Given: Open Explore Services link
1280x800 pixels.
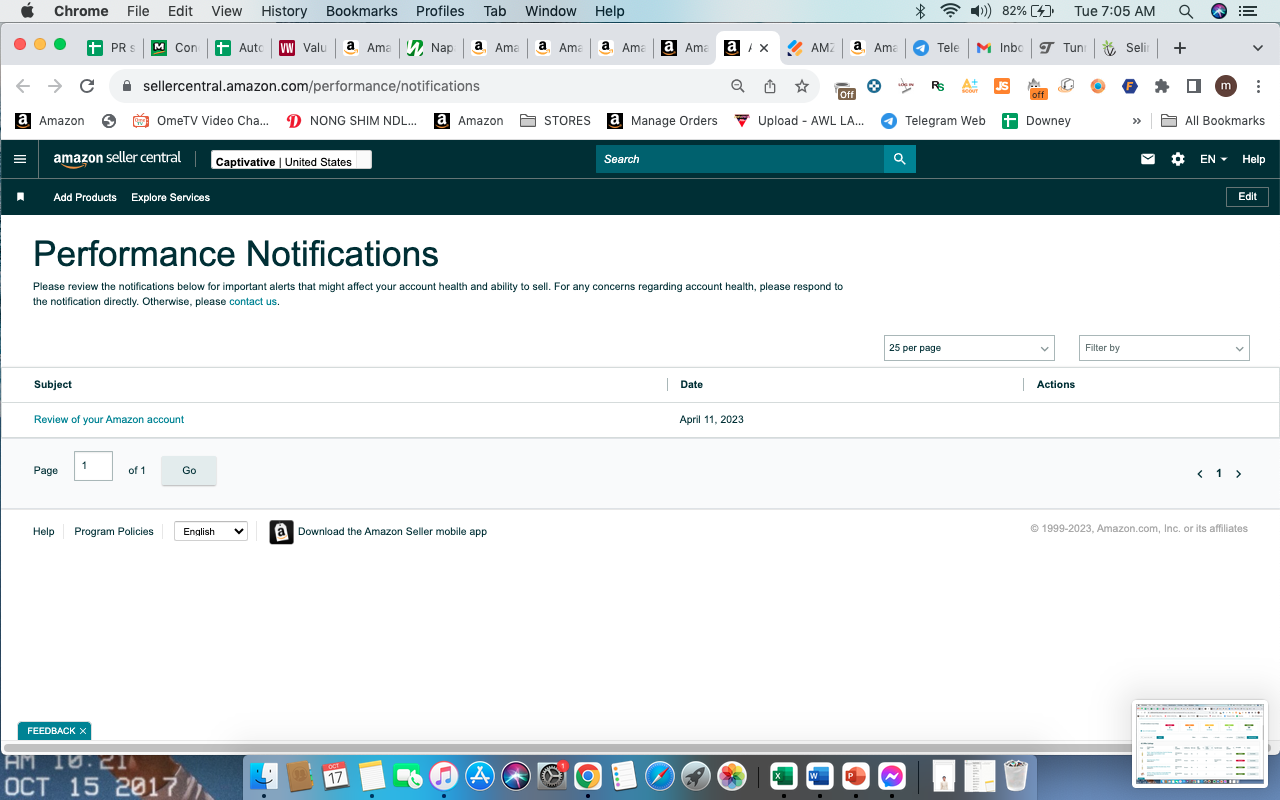Looking at the screenshot, I should (171, 197).
